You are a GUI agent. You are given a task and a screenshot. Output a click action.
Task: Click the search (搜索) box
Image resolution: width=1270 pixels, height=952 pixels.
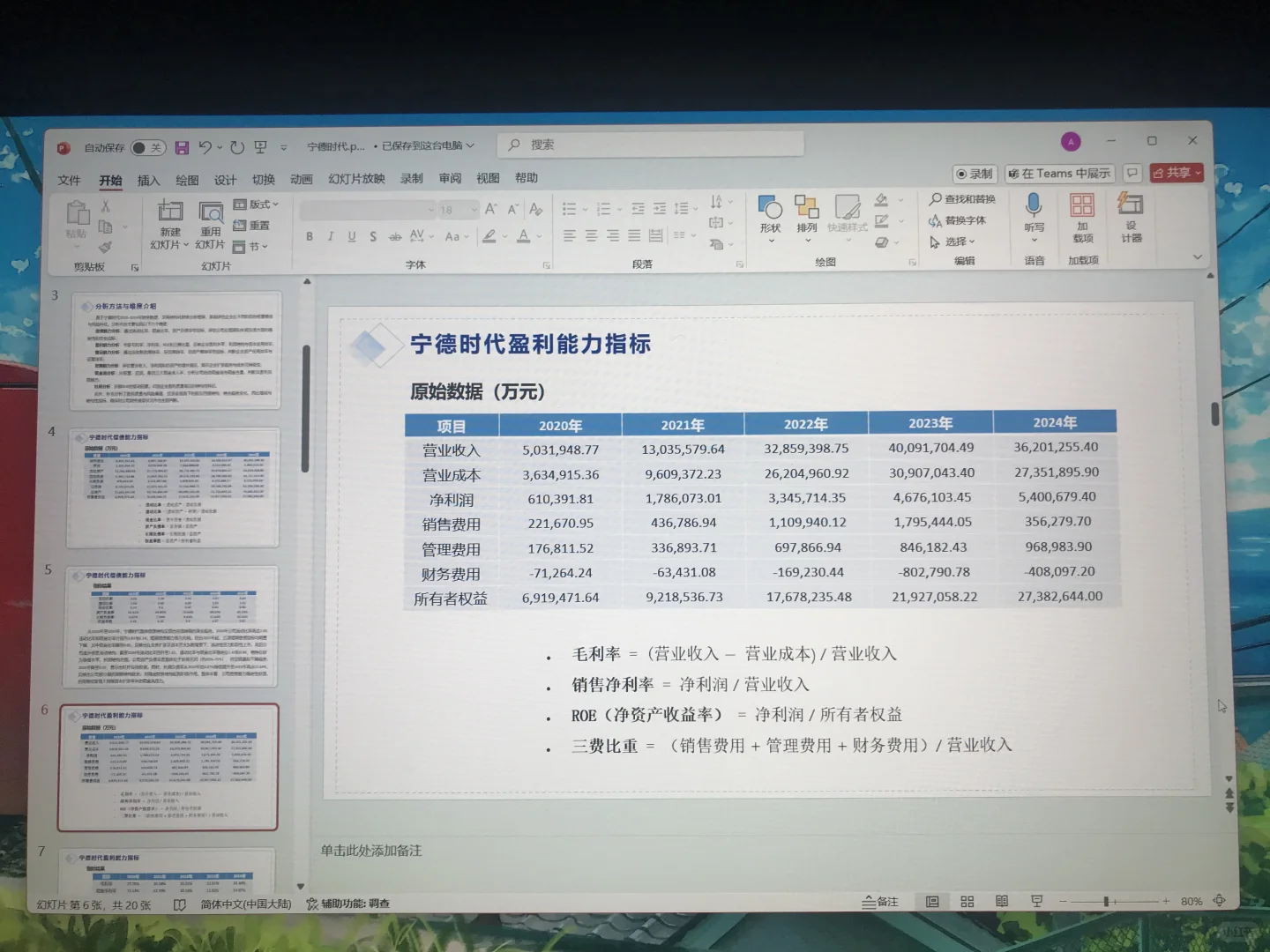point(651,145)
